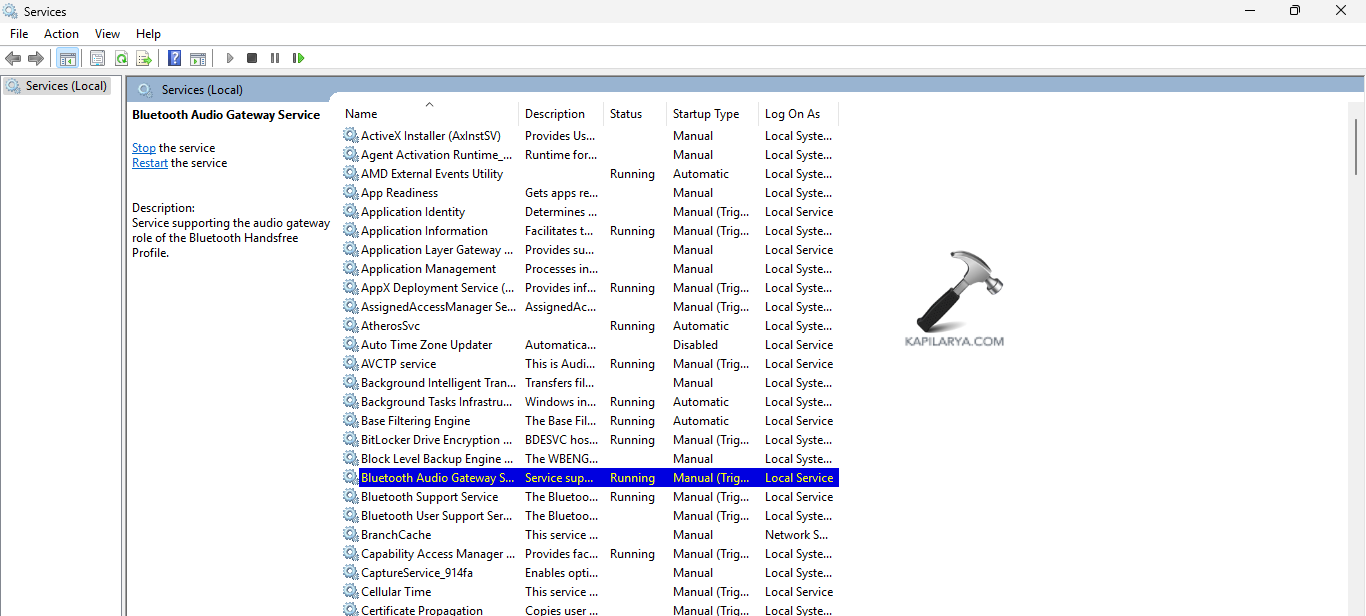
Task: Select Services (Local) in the left tree
Action: (60, 85)
